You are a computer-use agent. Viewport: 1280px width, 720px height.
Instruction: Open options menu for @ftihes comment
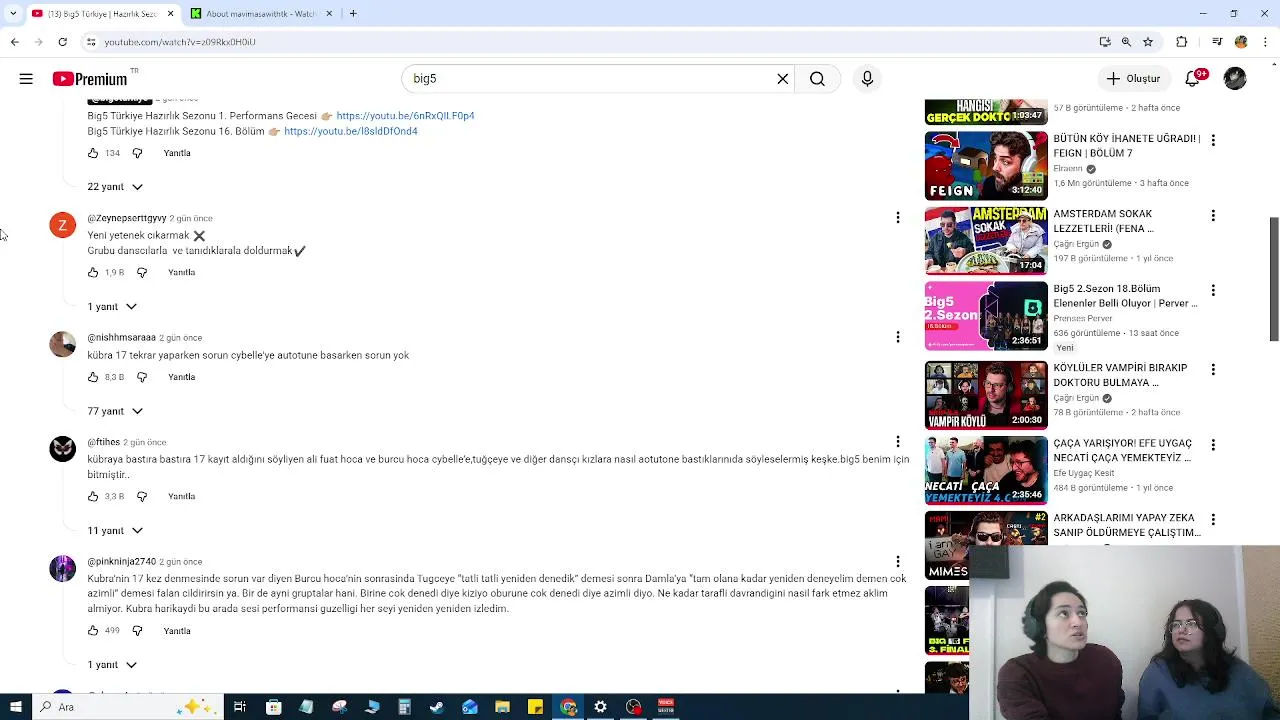tap(897, 441)
